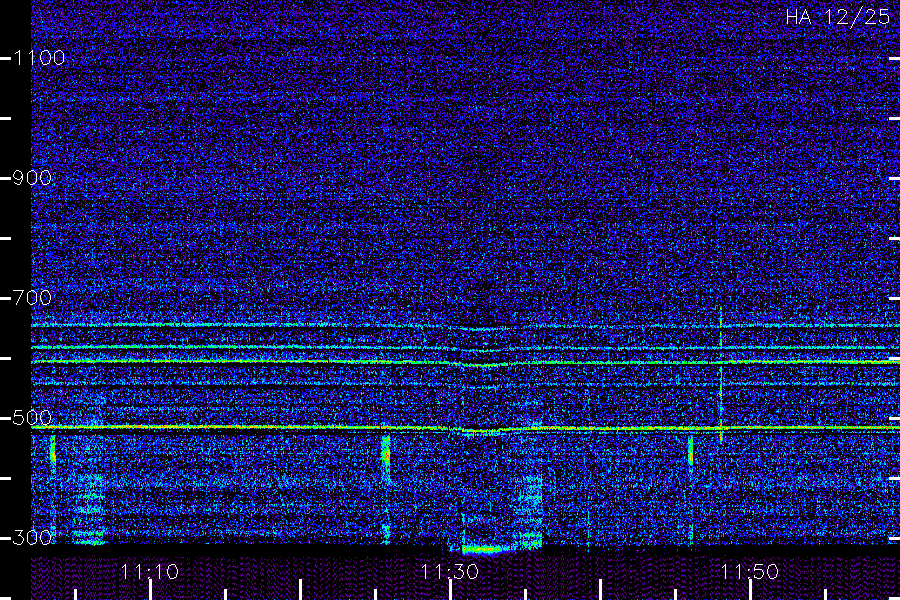
Task: Click the 11:10 time axis label
Action: (x=150, y=572)
